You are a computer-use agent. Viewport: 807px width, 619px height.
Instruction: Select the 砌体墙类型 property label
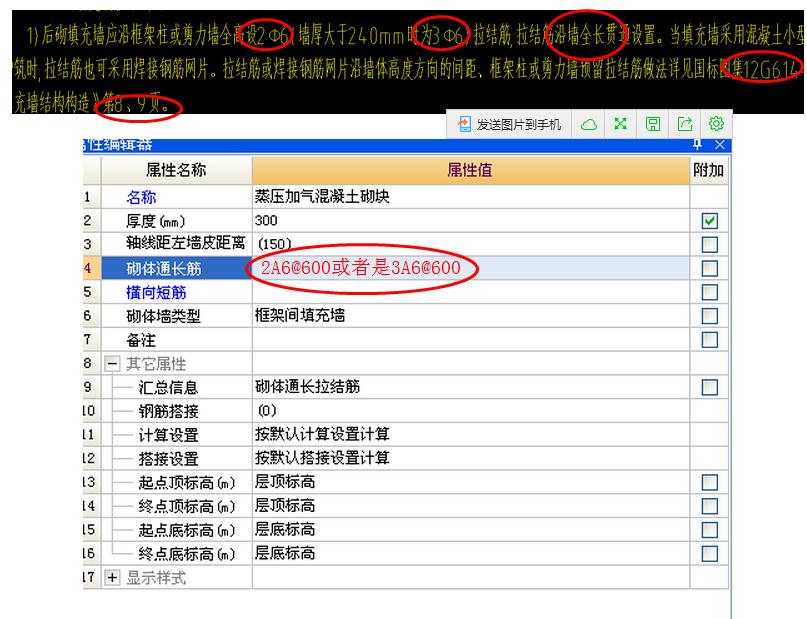click(163, 316)
